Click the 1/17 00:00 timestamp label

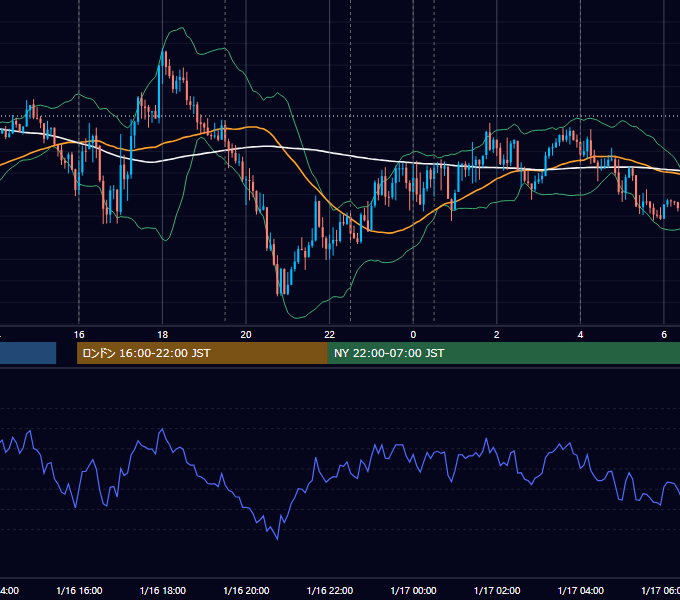coord(413,590)
